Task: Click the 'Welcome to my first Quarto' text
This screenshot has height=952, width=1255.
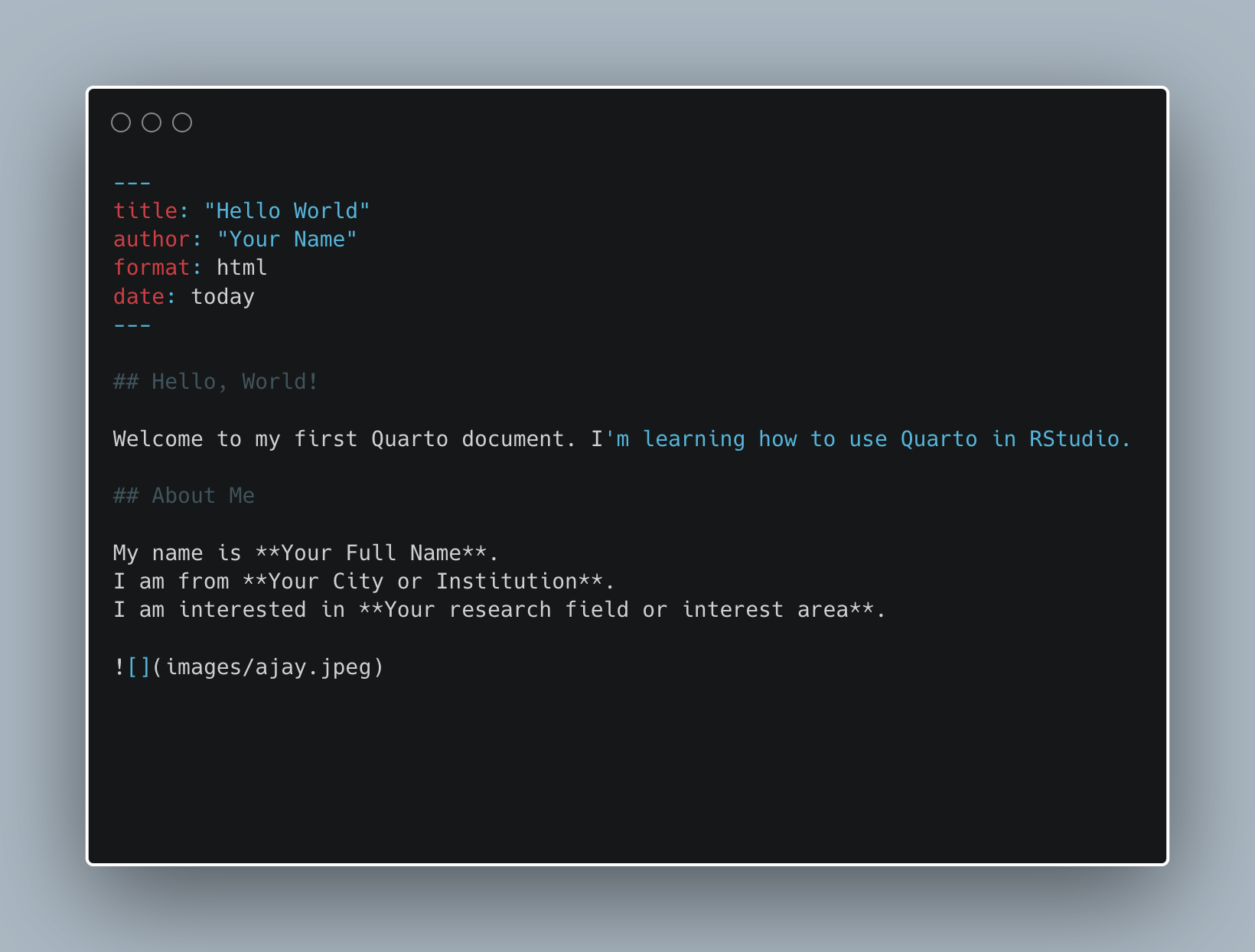Action: 281,439
